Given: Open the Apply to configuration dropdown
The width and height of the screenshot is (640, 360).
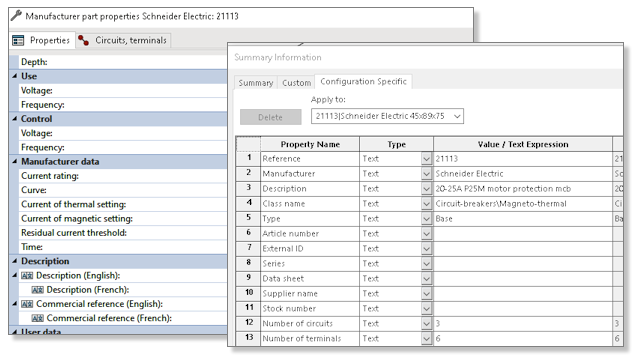Looking at the screenshot, I should click(457, 116).
